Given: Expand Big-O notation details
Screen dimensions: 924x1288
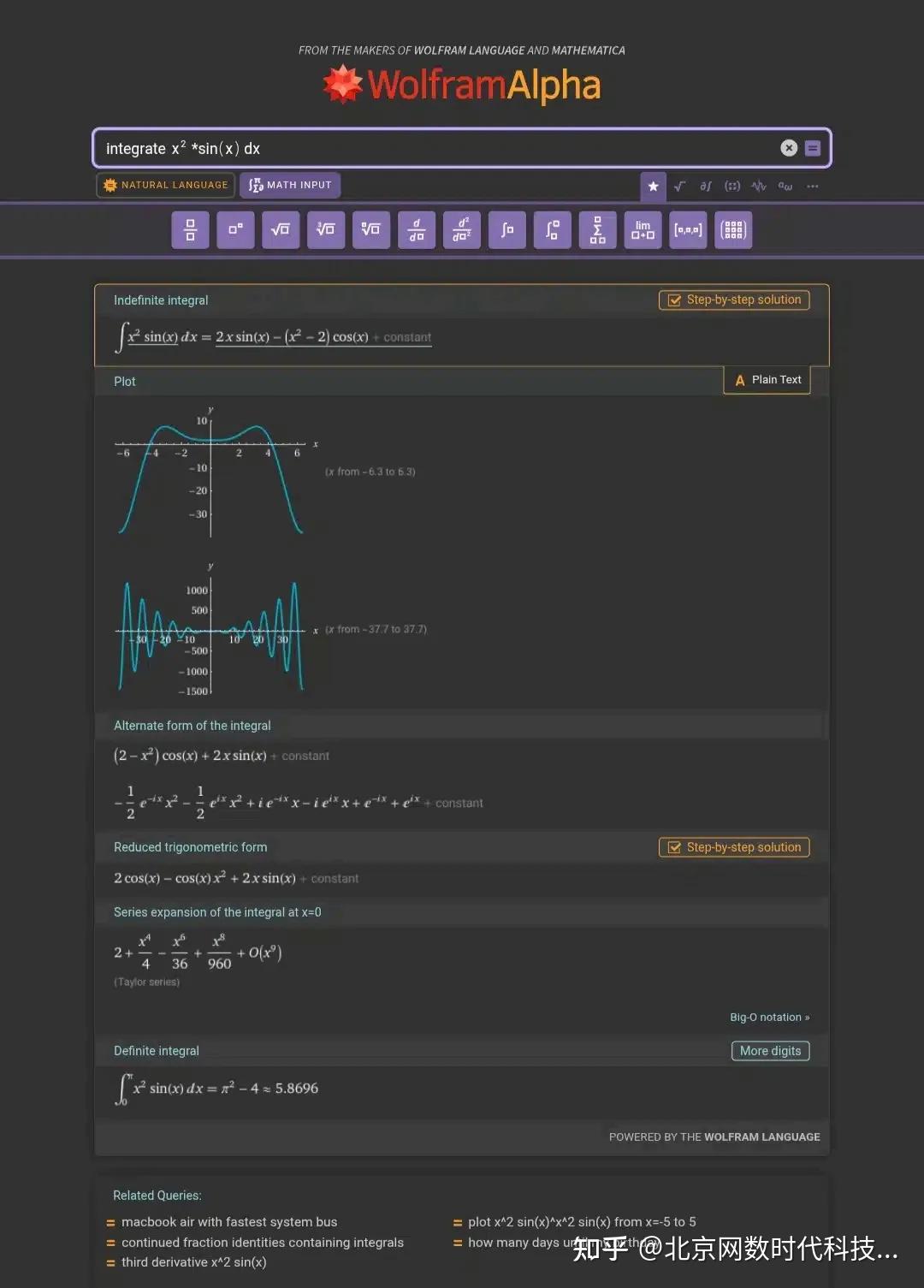Looking at the screenshot, I should click(768, 1017).
